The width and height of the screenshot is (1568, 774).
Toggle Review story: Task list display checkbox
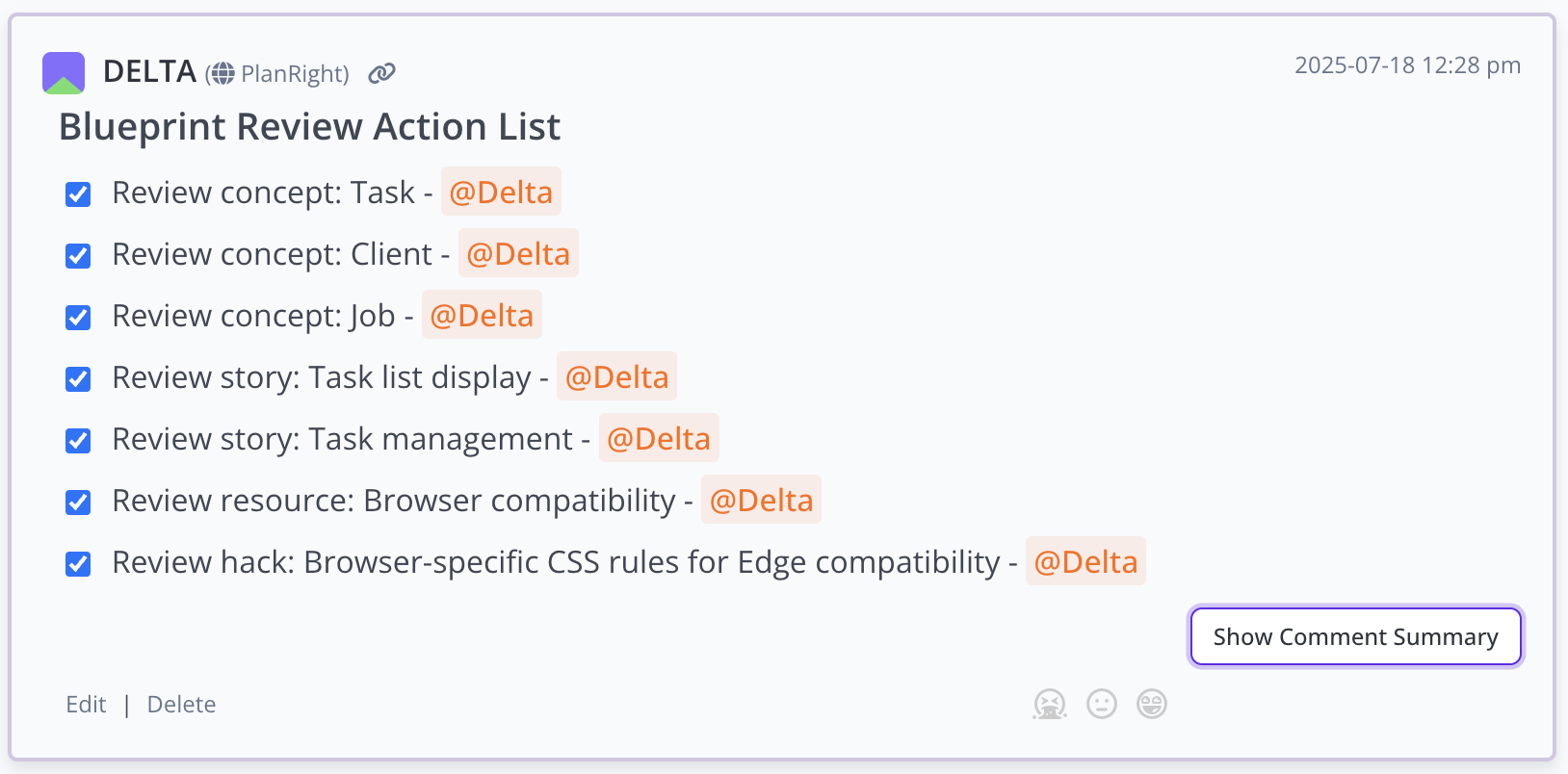[78, 379]
